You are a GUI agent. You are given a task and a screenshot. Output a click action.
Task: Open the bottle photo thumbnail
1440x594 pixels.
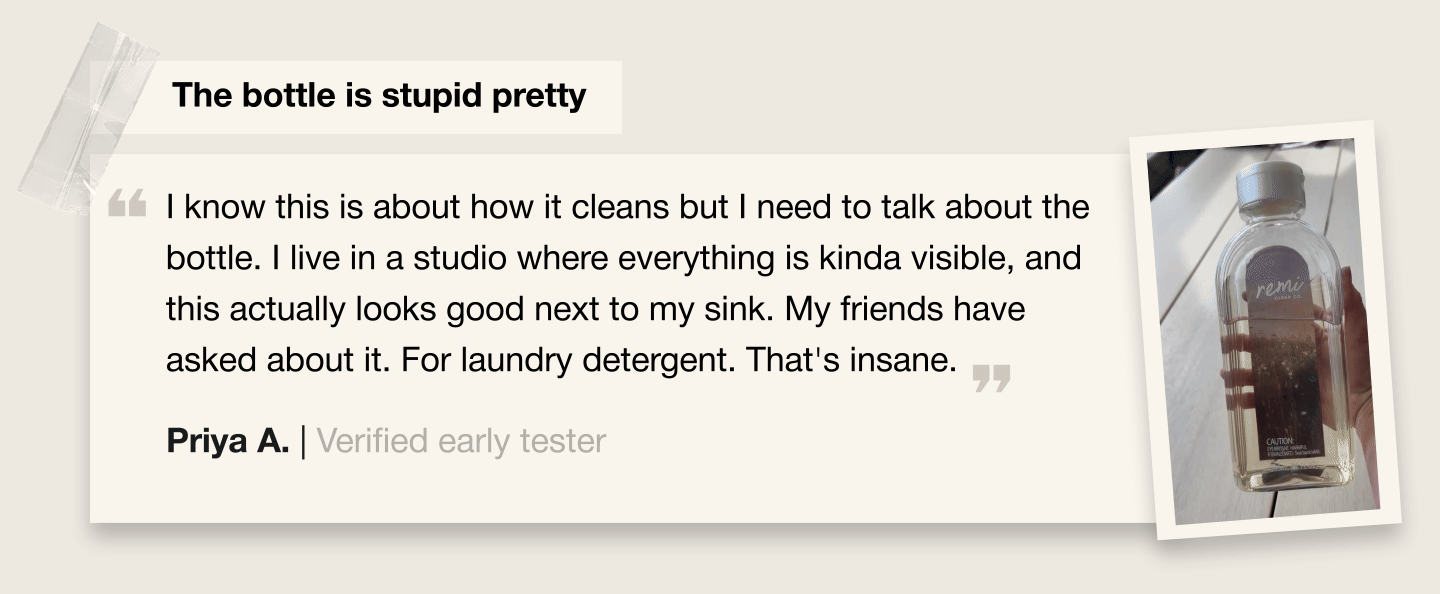tap(1265, 330)
